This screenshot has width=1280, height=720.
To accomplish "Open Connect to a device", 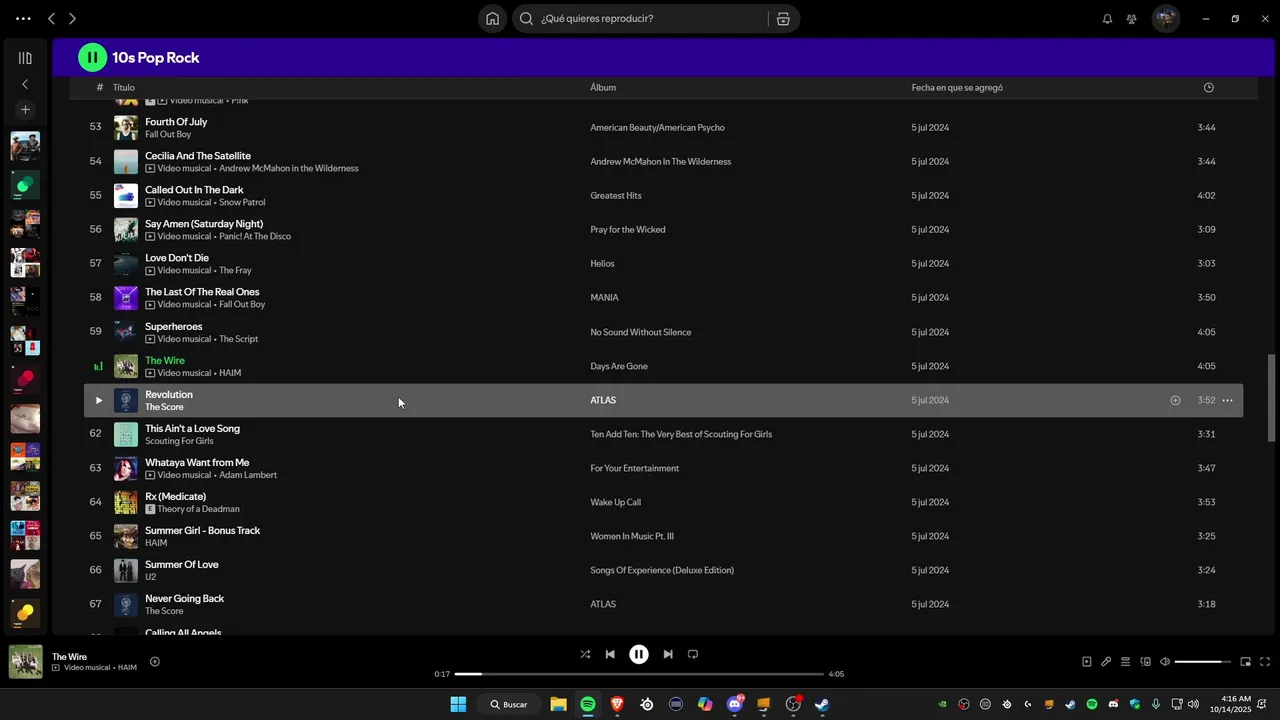I will point(1146,661).
